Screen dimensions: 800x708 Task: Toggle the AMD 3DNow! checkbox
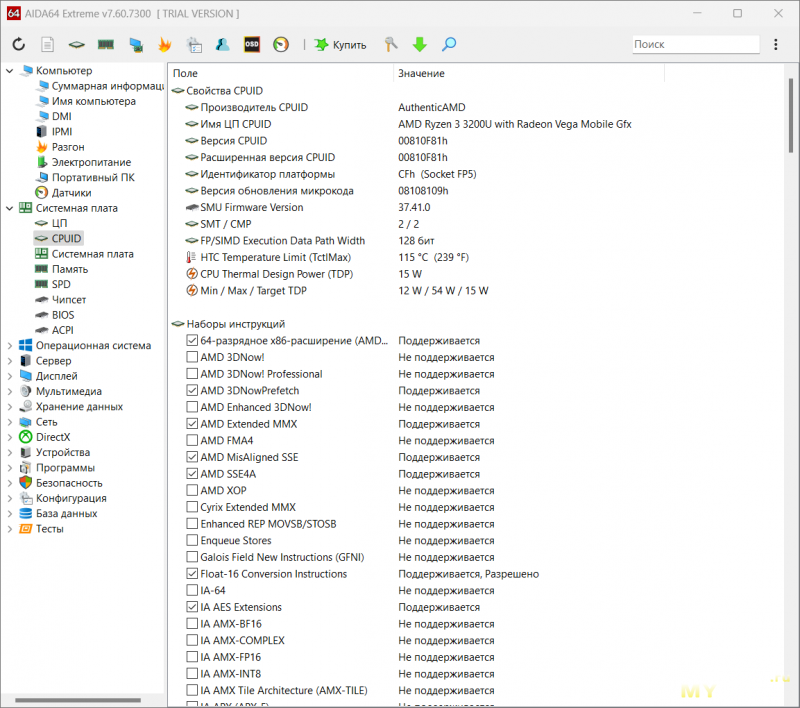(x=192, y=357)
